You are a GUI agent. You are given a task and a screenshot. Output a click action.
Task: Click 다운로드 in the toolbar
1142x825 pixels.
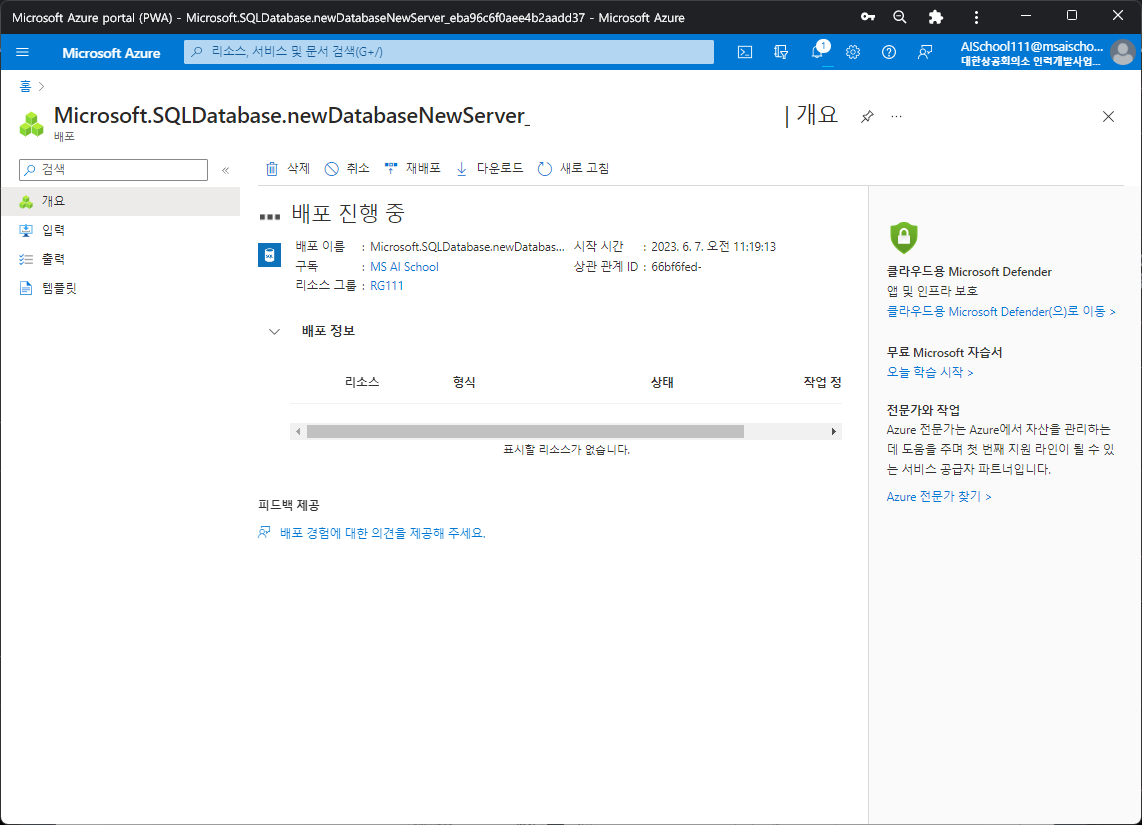(489, 168)
